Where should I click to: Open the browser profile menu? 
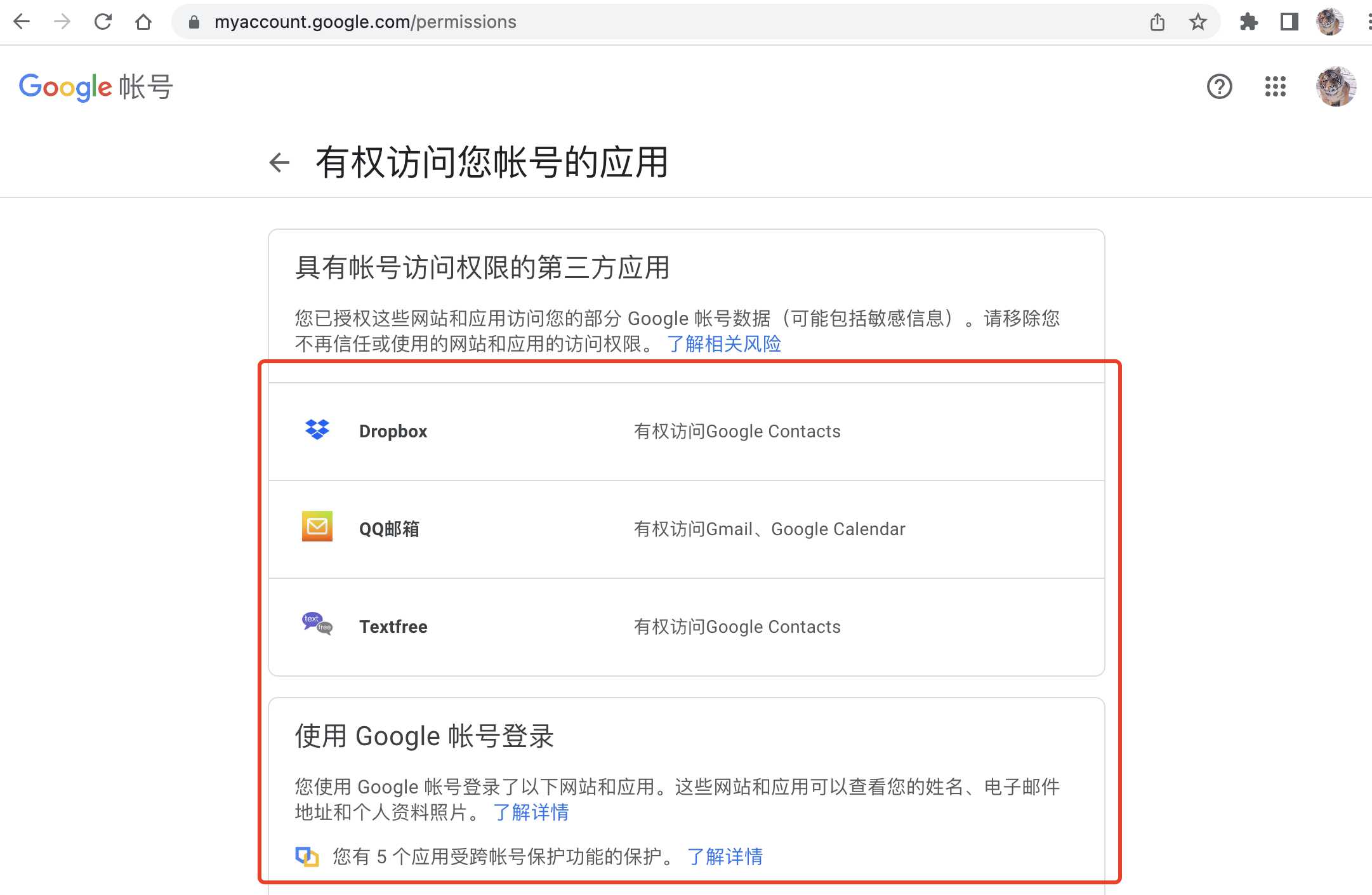[1330, 22]
